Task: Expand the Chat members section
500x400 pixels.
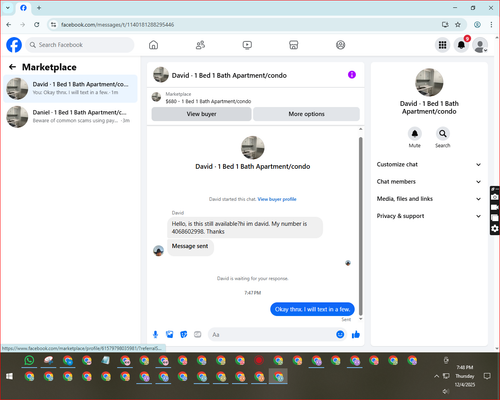Action: pos(429,182)
